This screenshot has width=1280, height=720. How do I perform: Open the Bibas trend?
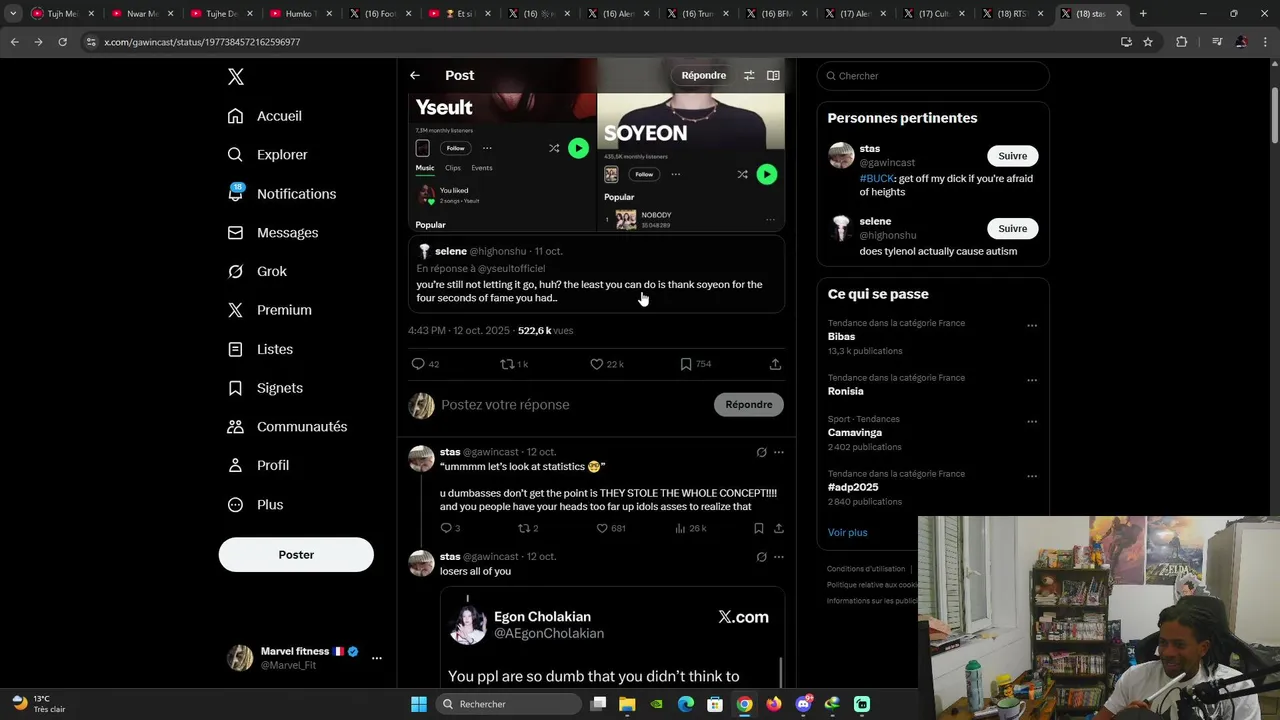click(x=841, y=337)
